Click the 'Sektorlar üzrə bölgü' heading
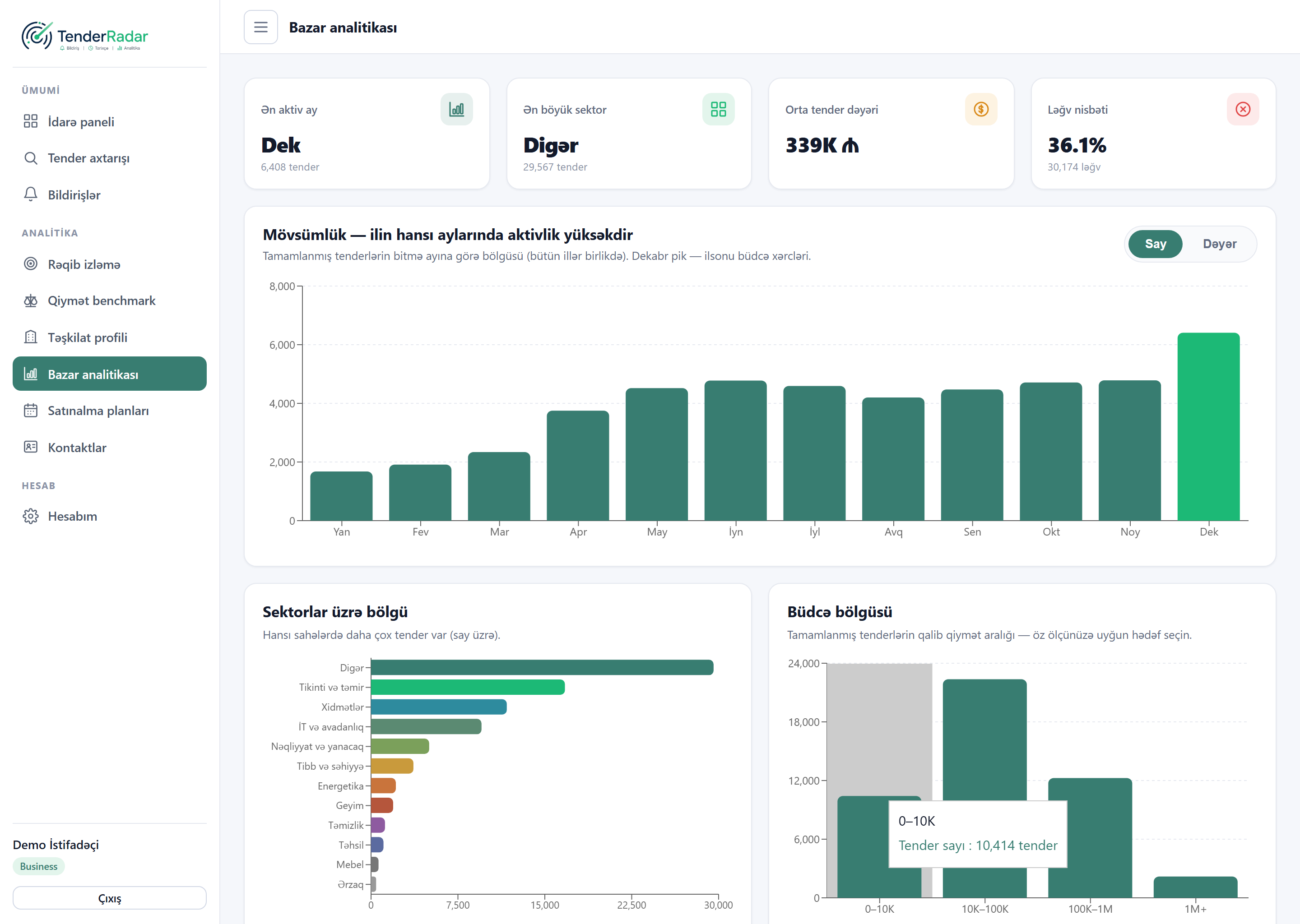This screenshot has height=924, width=1300. (335, 612)
